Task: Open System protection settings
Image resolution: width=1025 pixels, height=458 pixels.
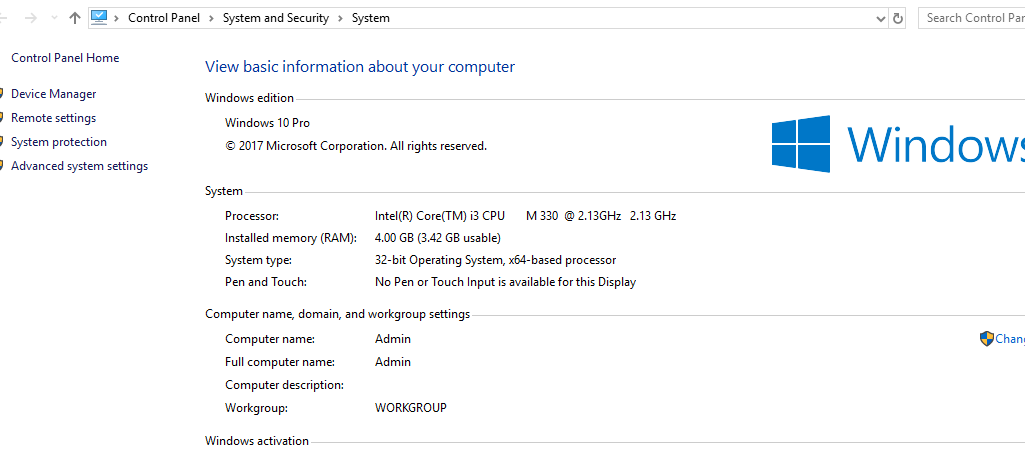Action: [x=59, y=142]
